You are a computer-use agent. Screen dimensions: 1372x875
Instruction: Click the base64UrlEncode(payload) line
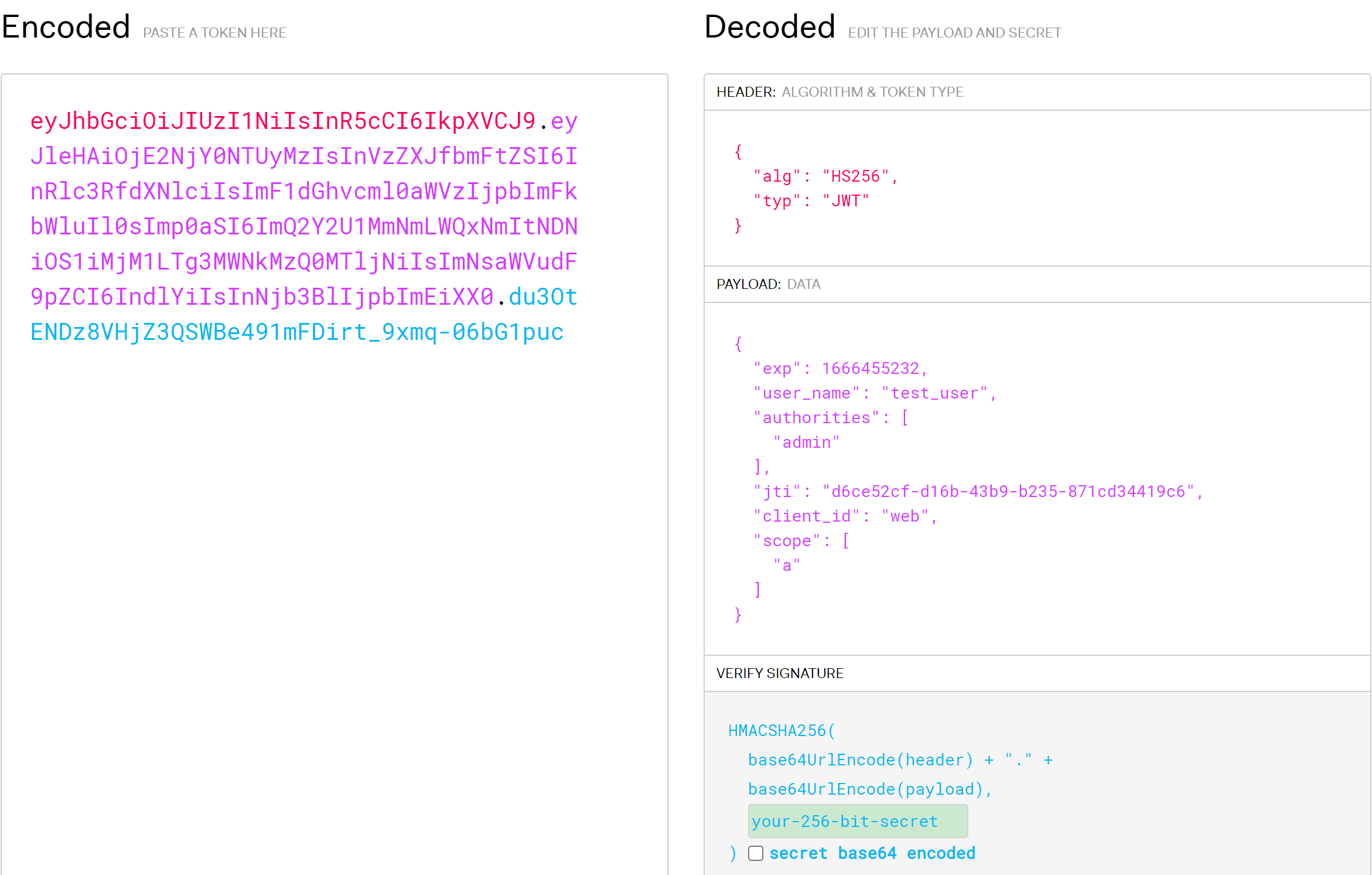[x=870, y=789]
